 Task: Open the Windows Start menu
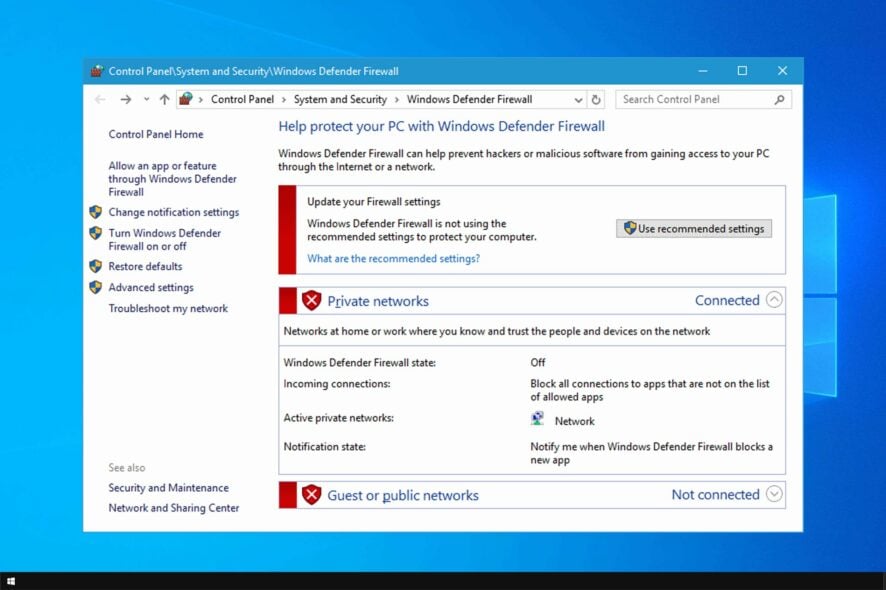coord(13,580)
